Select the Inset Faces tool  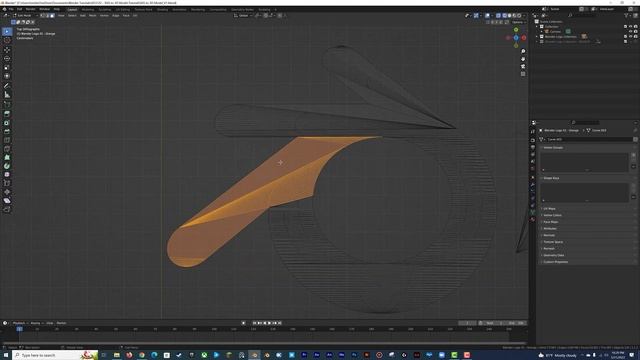coord(7,122)
